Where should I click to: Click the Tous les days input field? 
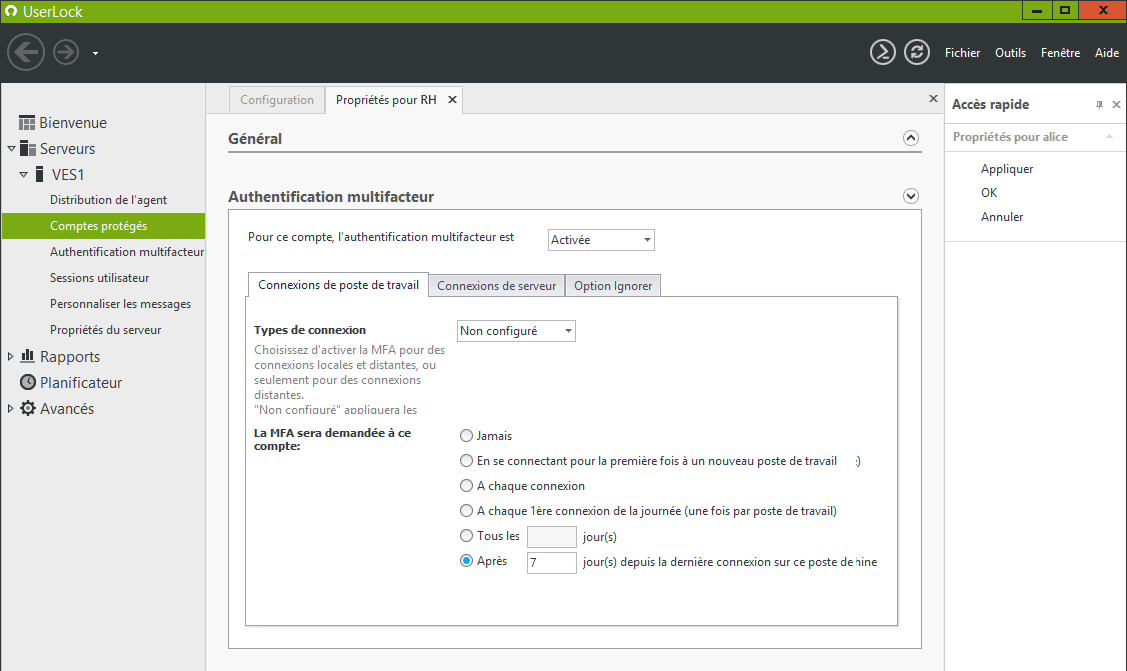coord(551,537)
